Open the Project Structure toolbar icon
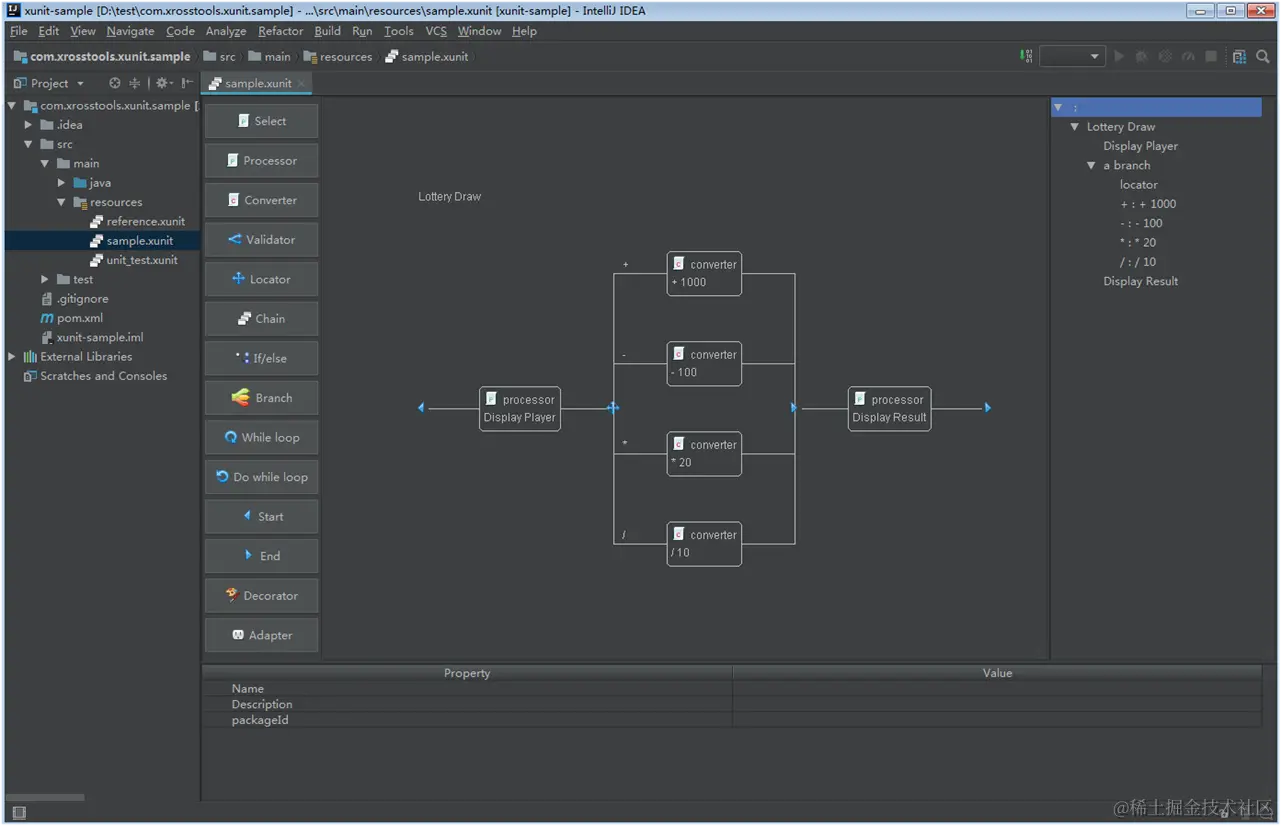Viewport: 1281px width, 826px height. pos(1240,57)
